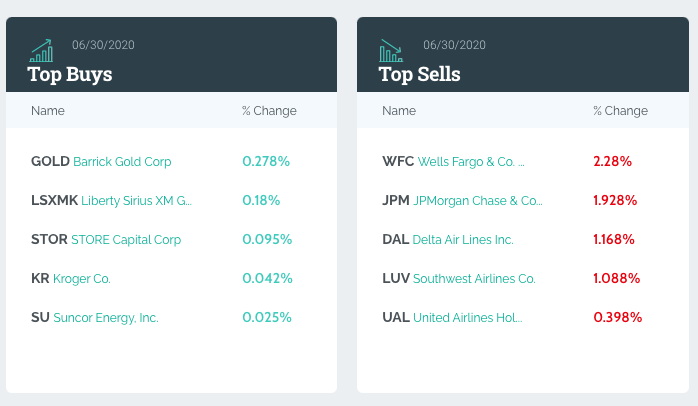Select the Delta Air Lines Inc. link
This screenshot has height=406, width=698.
(463, 240)
